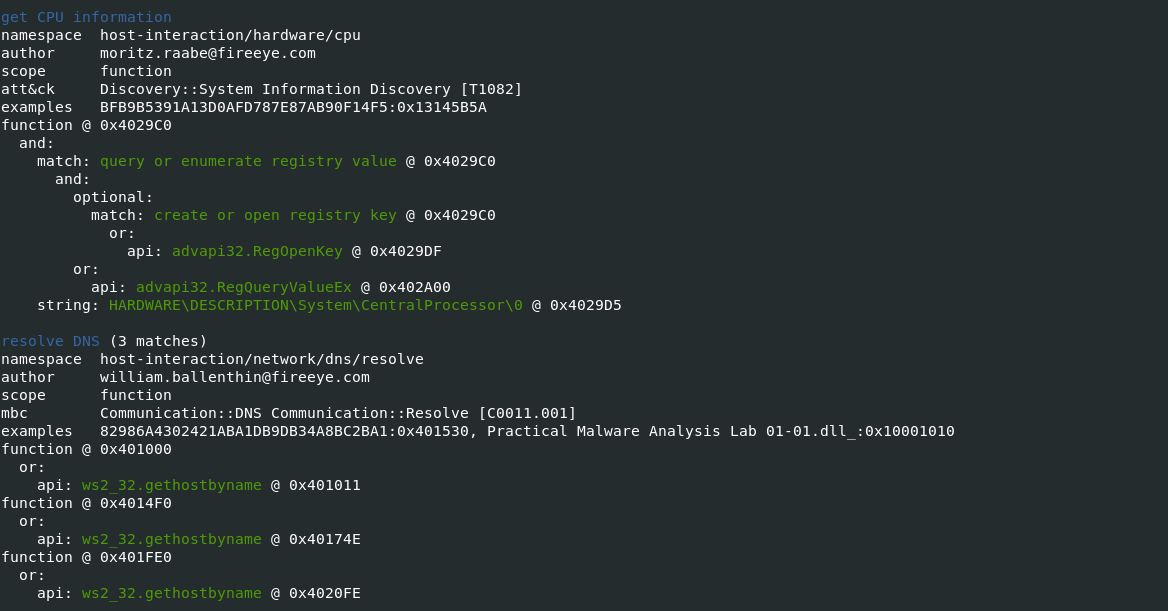The image size is (1168, 611).
Task: Click the william.ballenthin@fireeye.com author email
Action: [234, 377]
